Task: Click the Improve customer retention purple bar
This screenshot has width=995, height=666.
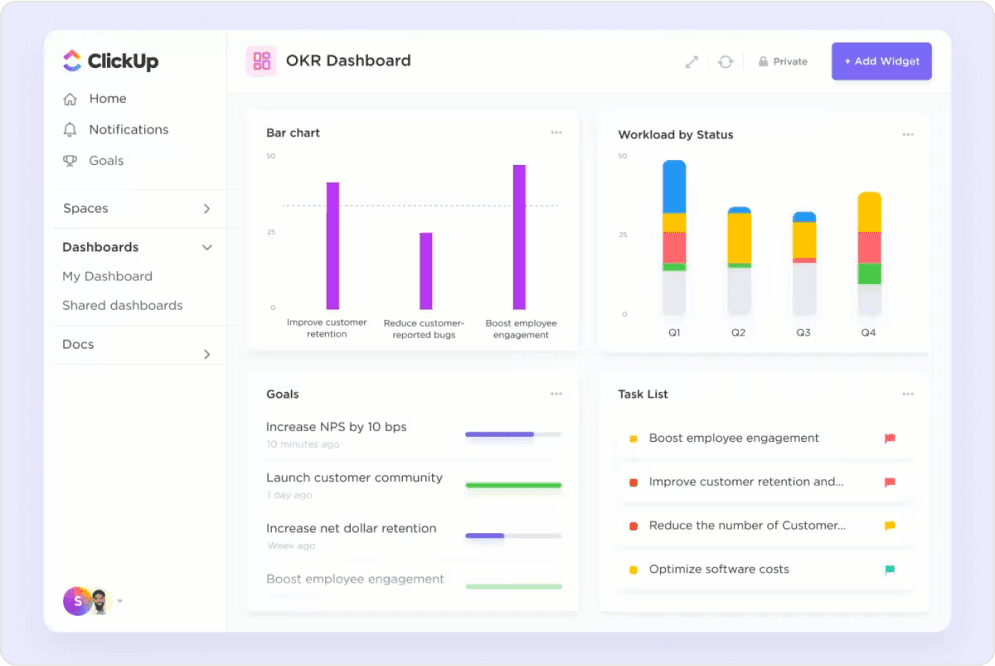Action: (333, 246)
